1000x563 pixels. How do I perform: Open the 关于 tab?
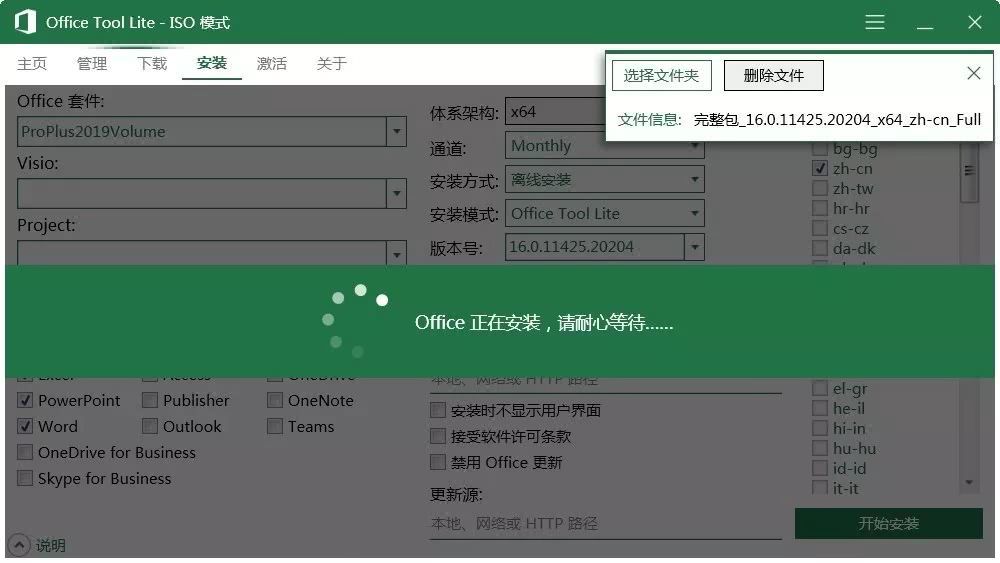[332, 64]
